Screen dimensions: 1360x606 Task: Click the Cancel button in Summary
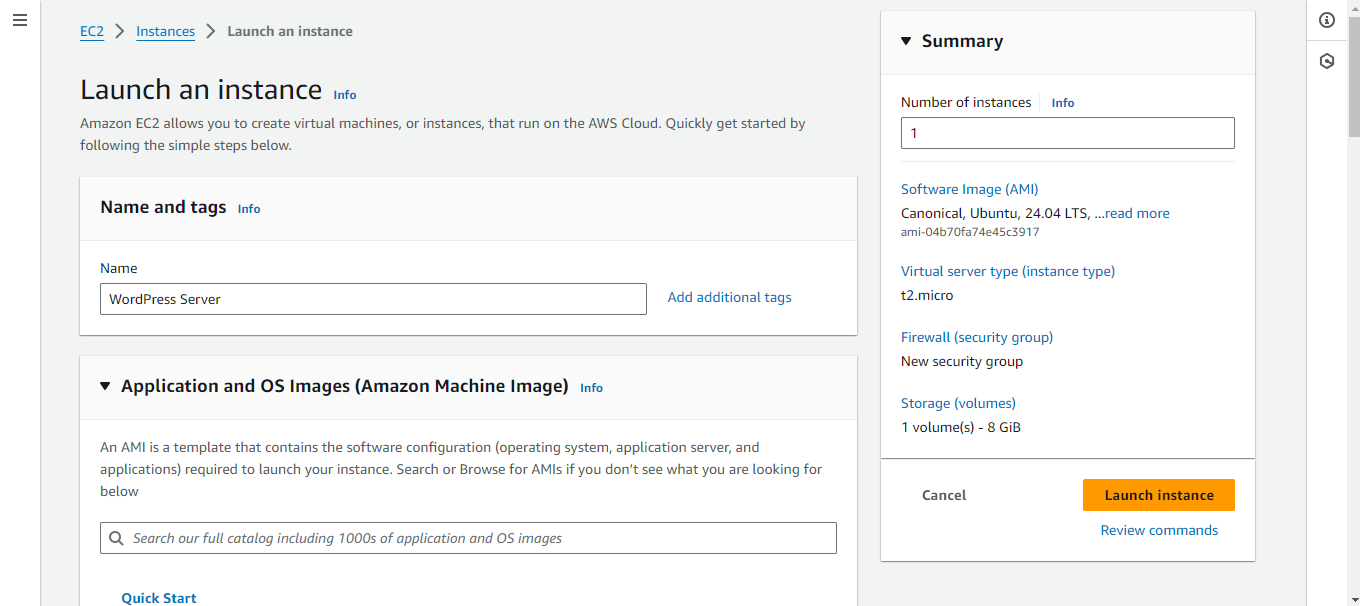(x=944, y=495)
